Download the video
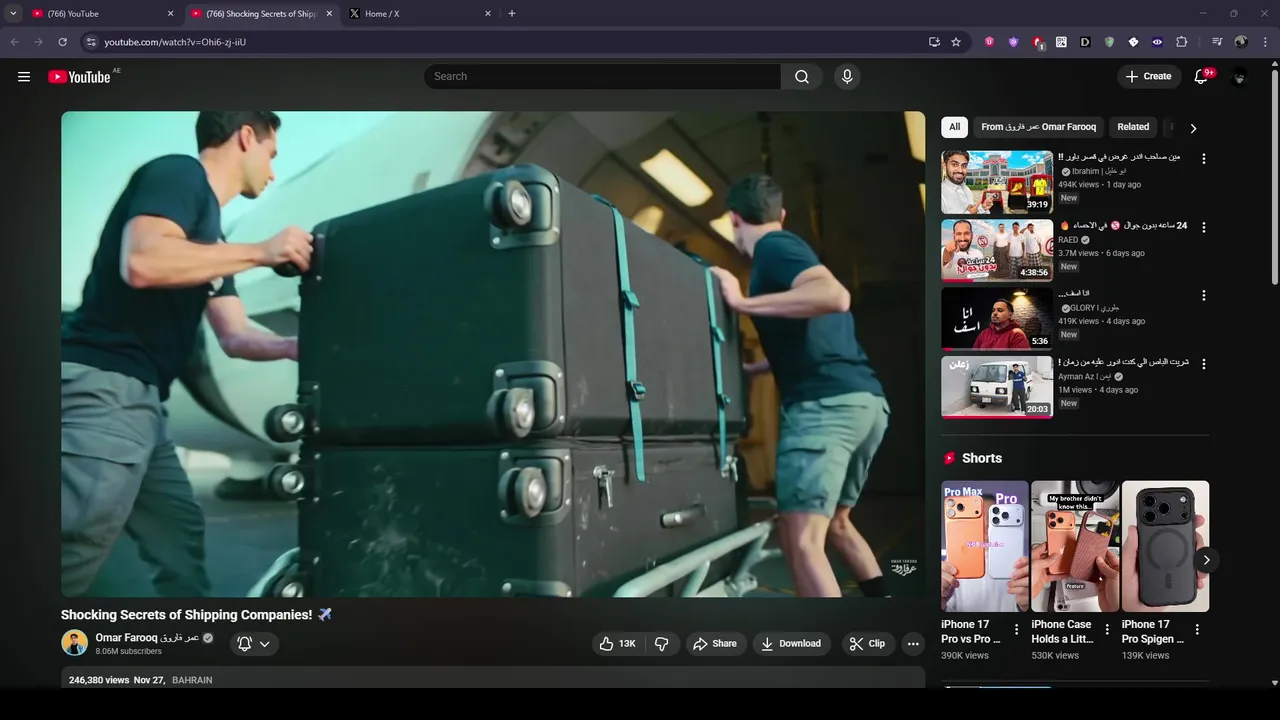Image resolution: width=1280 pixels, height=720 pixels. (791, 644)
